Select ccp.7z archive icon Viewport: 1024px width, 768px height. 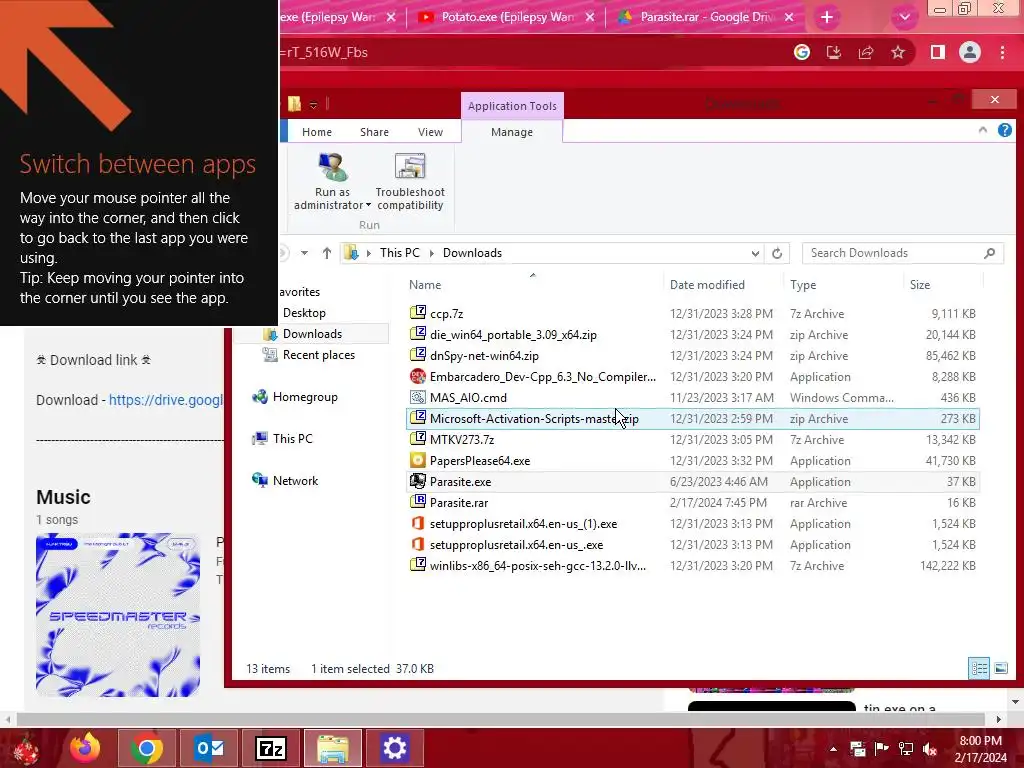pyautogui.click(x=418, y=313)
